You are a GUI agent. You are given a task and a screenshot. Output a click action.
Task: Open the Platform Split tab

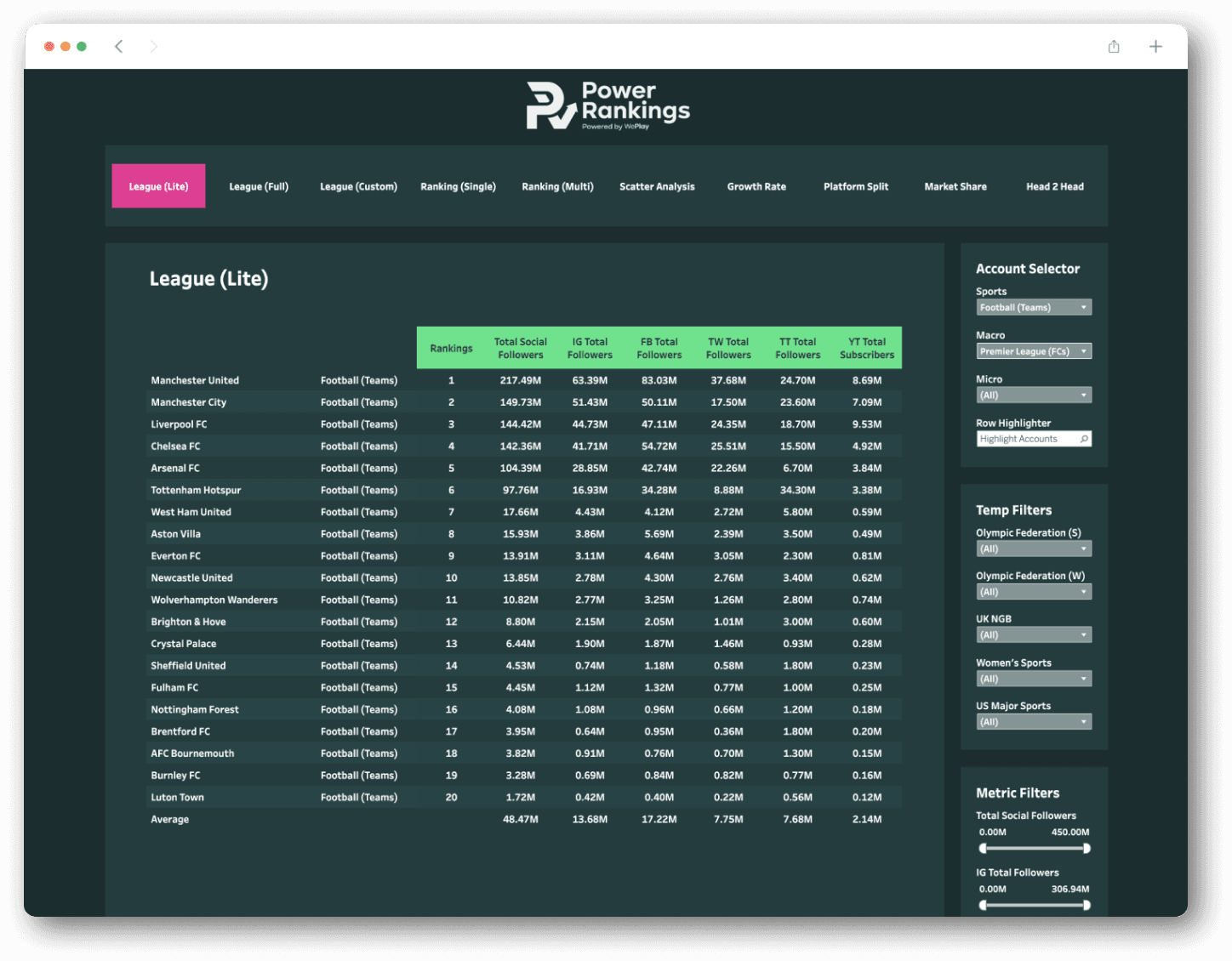856,186
